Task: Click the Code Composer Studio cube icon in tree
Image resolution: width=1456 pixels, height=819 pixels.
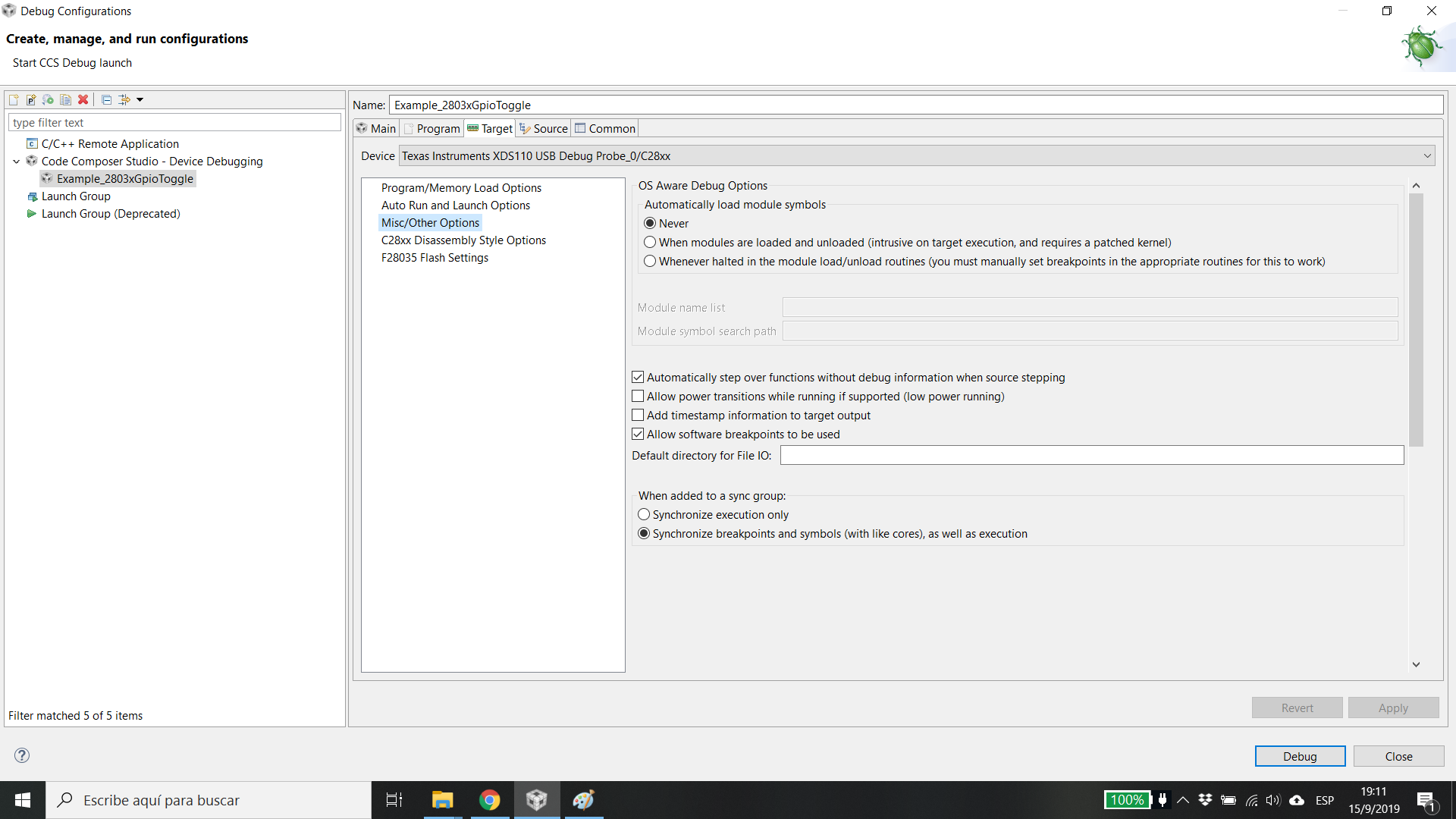Action: tap(32, 161)
